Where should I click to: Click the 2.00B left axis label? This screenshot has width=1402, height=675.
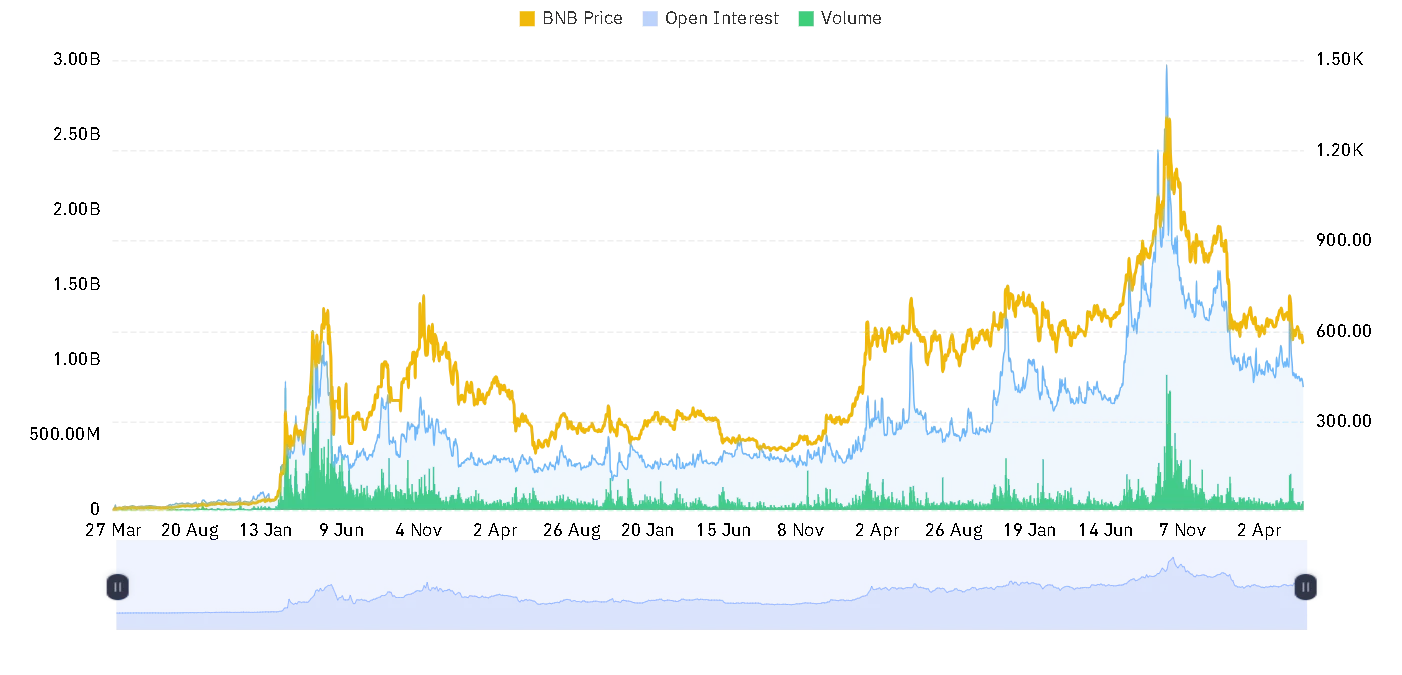tap(77, 209)
